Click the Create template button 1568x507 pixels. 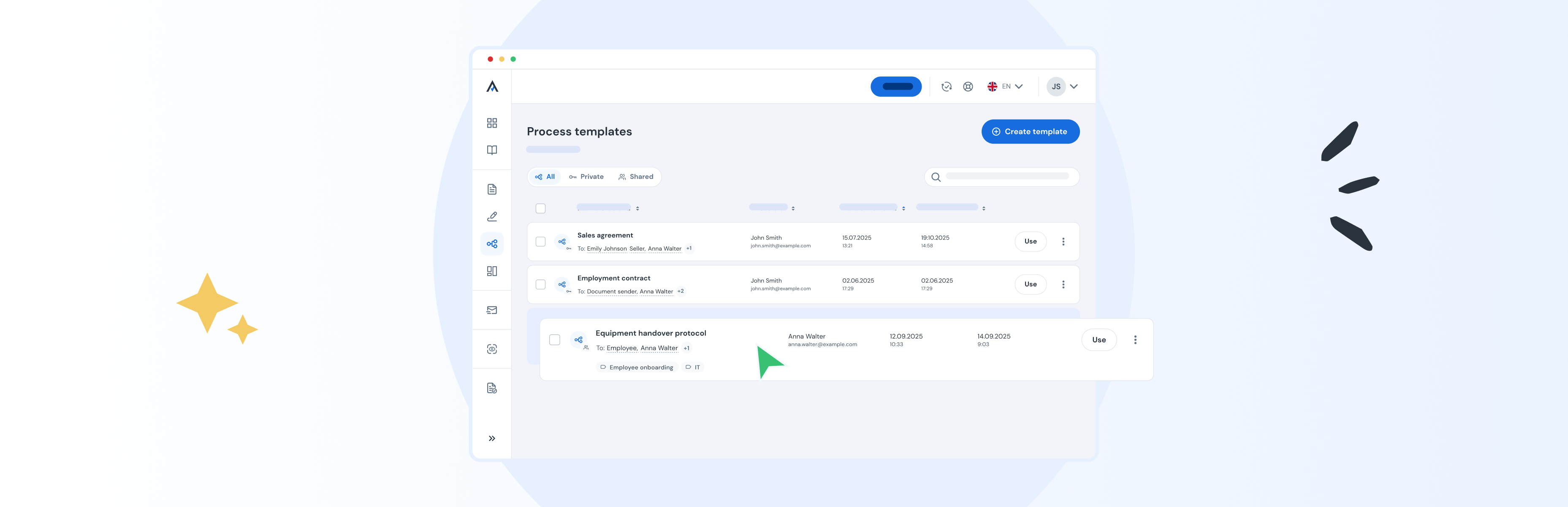[x=1030, y=132]
